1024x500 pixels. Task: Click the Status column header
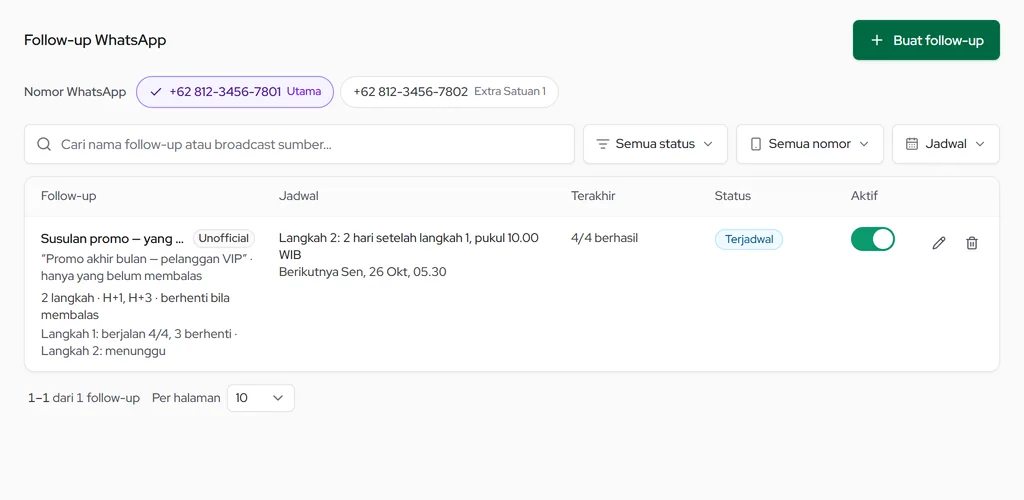tap(733, 196)
